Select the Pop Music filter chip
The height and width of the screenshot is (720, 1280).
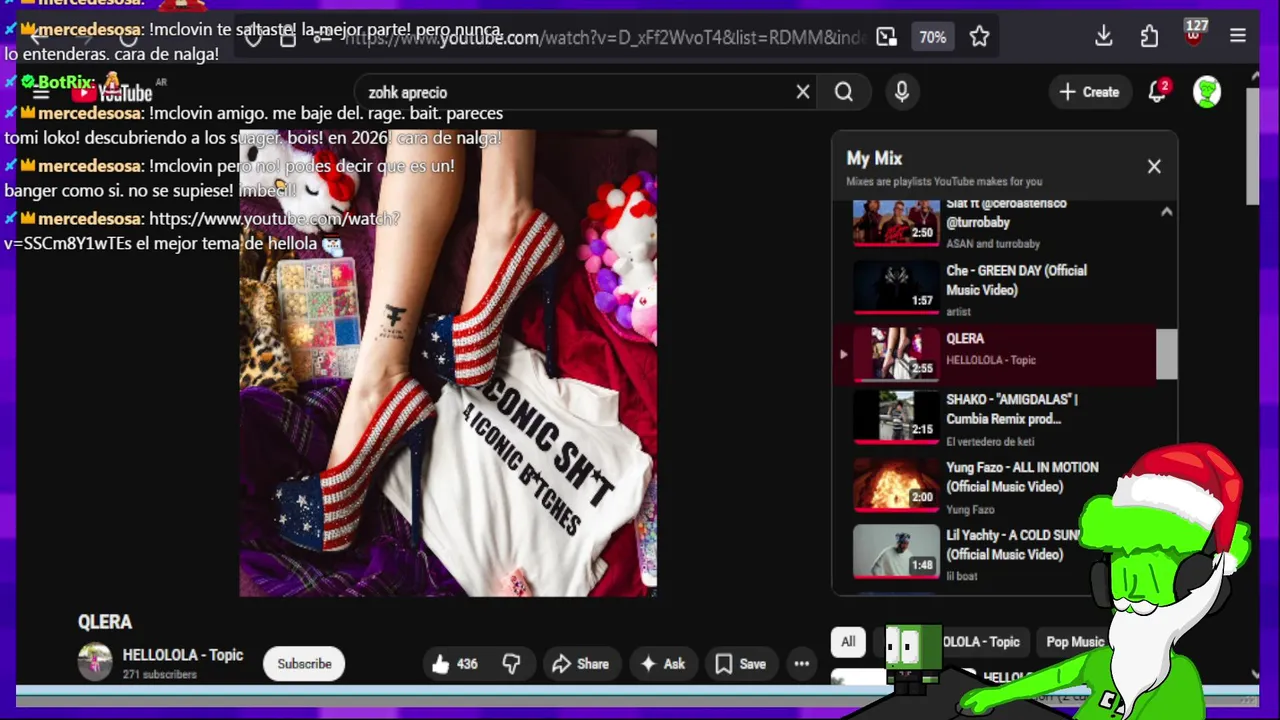(x=1075, y=642)
